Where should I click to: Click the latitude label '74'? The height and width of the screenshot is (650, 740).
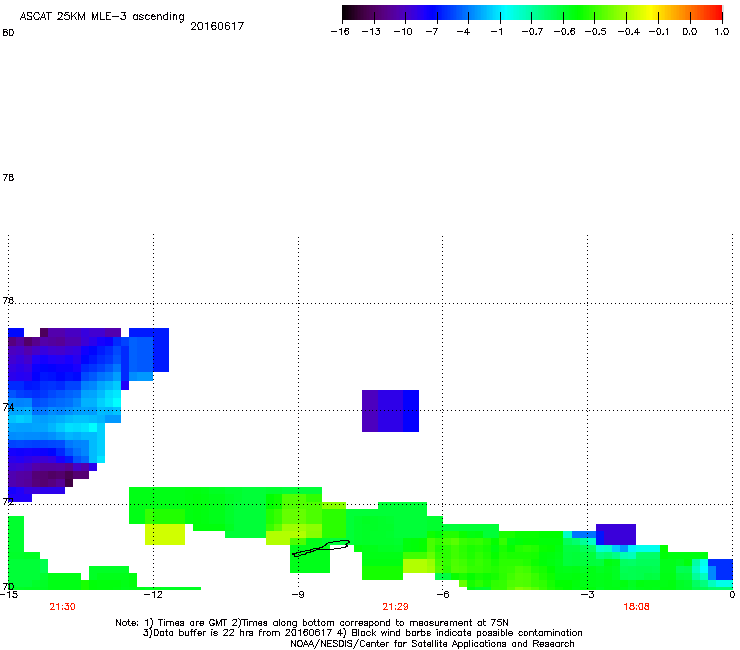pyautogui.click(x=8, y=407)
